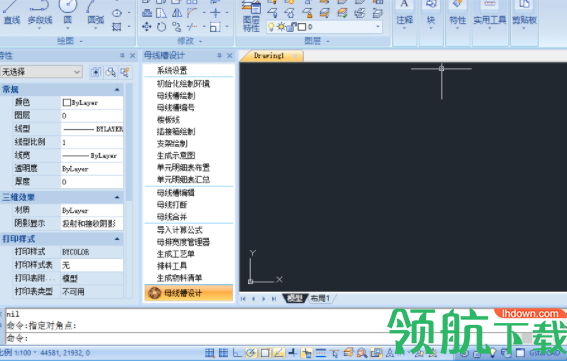Click the first toggle icon beside 无选择
Screen dimensions: 567x361
point(96,72)
